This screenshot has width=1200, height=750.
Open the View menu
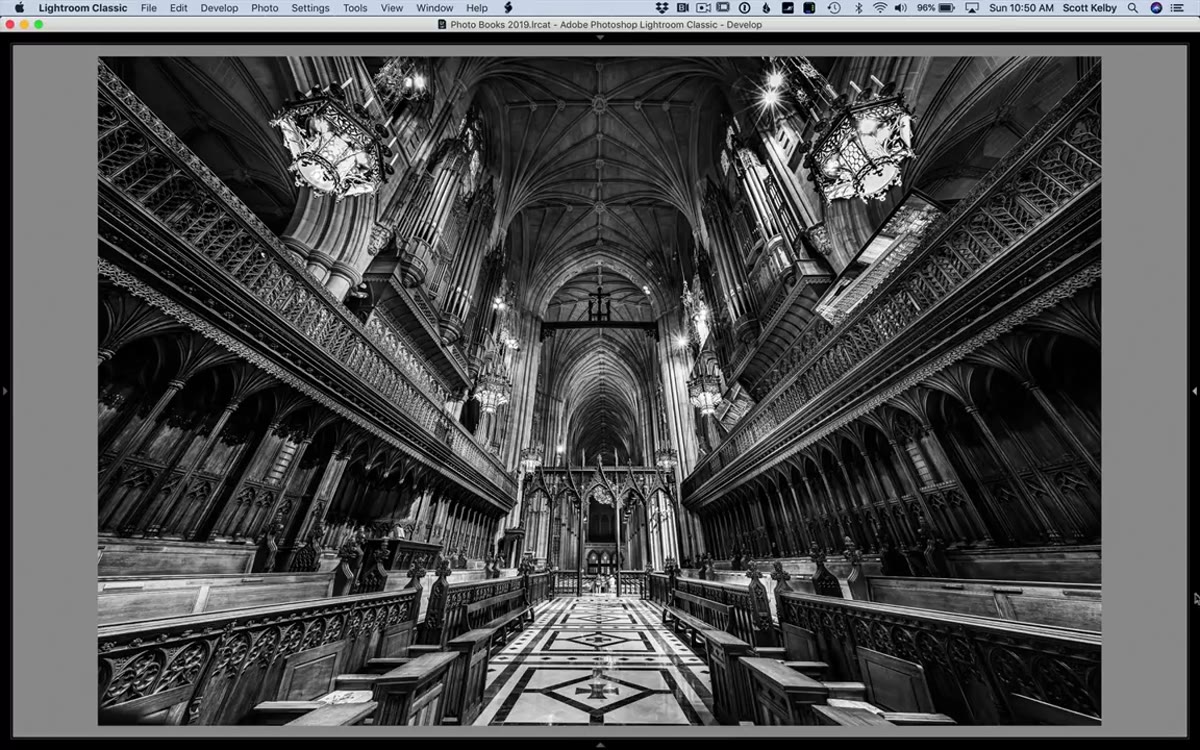pos(392,8)
